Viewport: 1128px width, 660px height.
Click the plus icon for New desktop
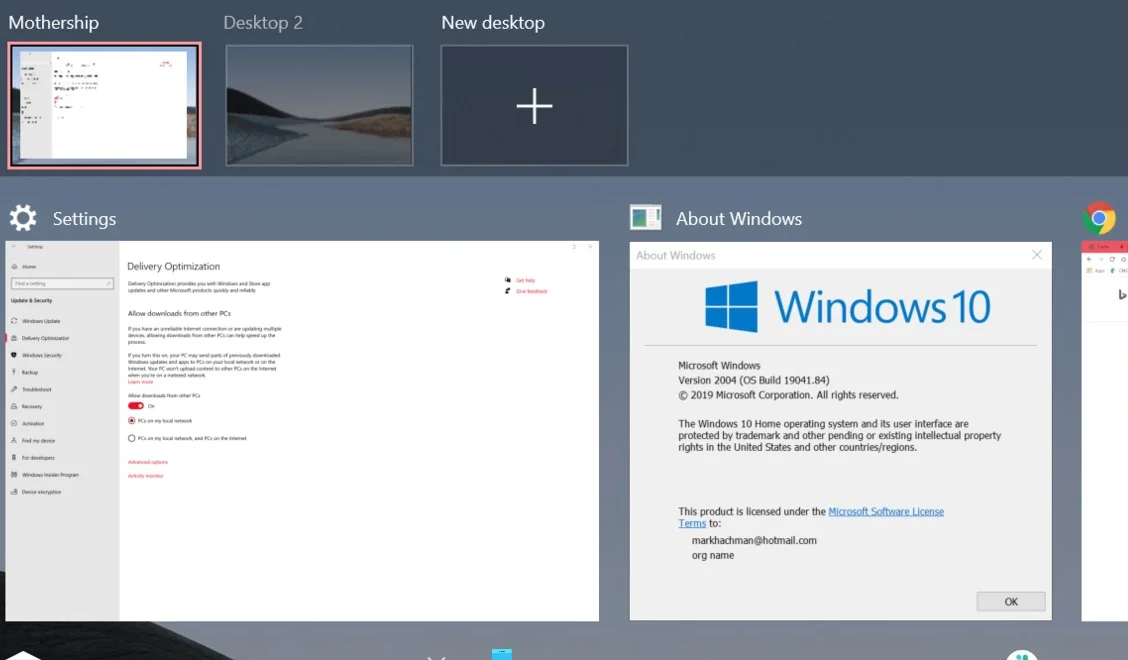click(535, 106)
